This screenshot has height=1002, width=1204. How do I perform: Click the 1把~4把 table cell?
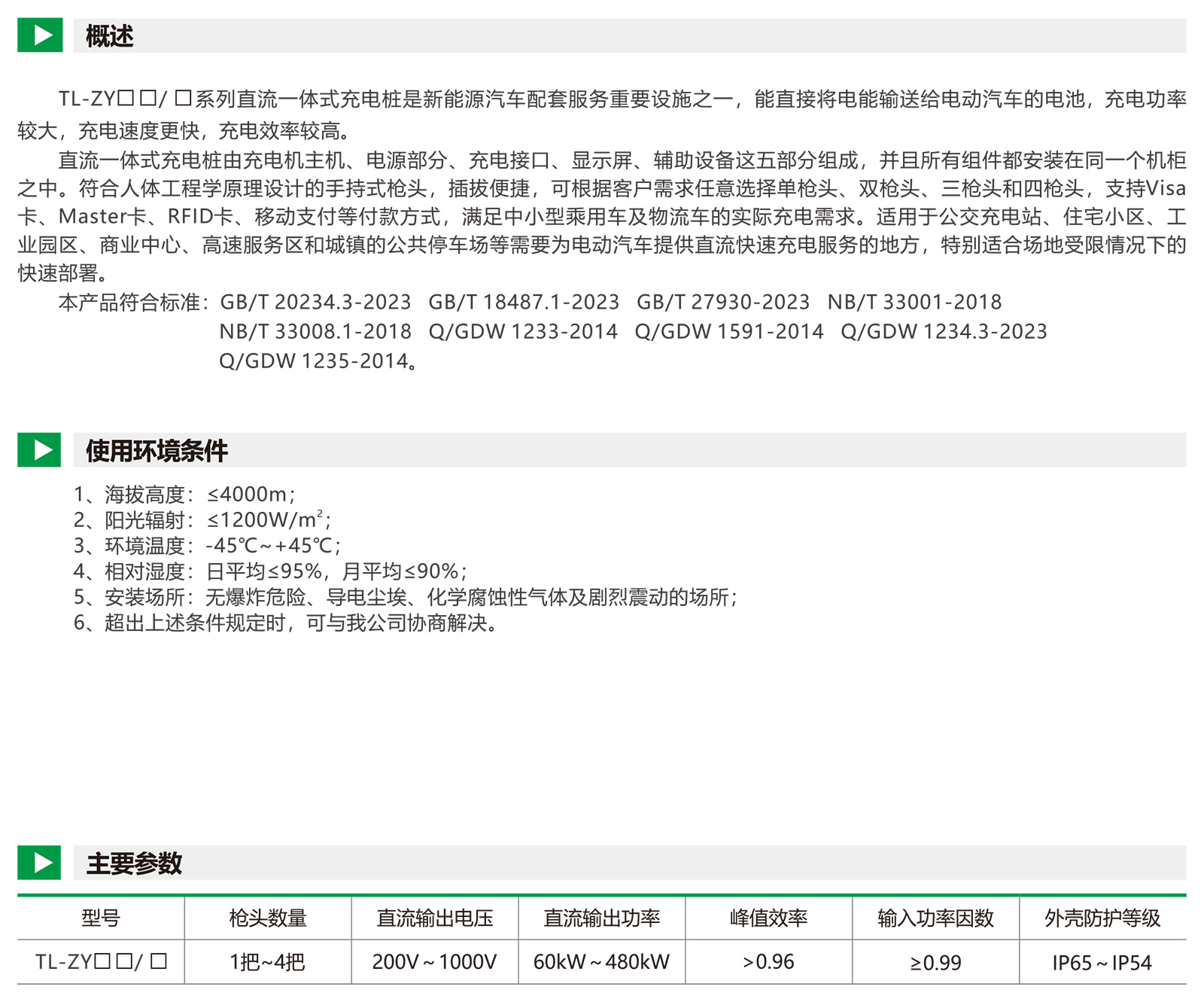268,962
